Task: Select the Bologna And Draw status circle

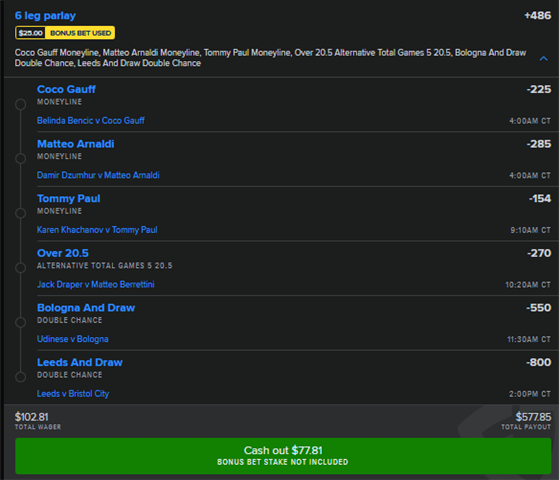Action: [x=21, y=322]
